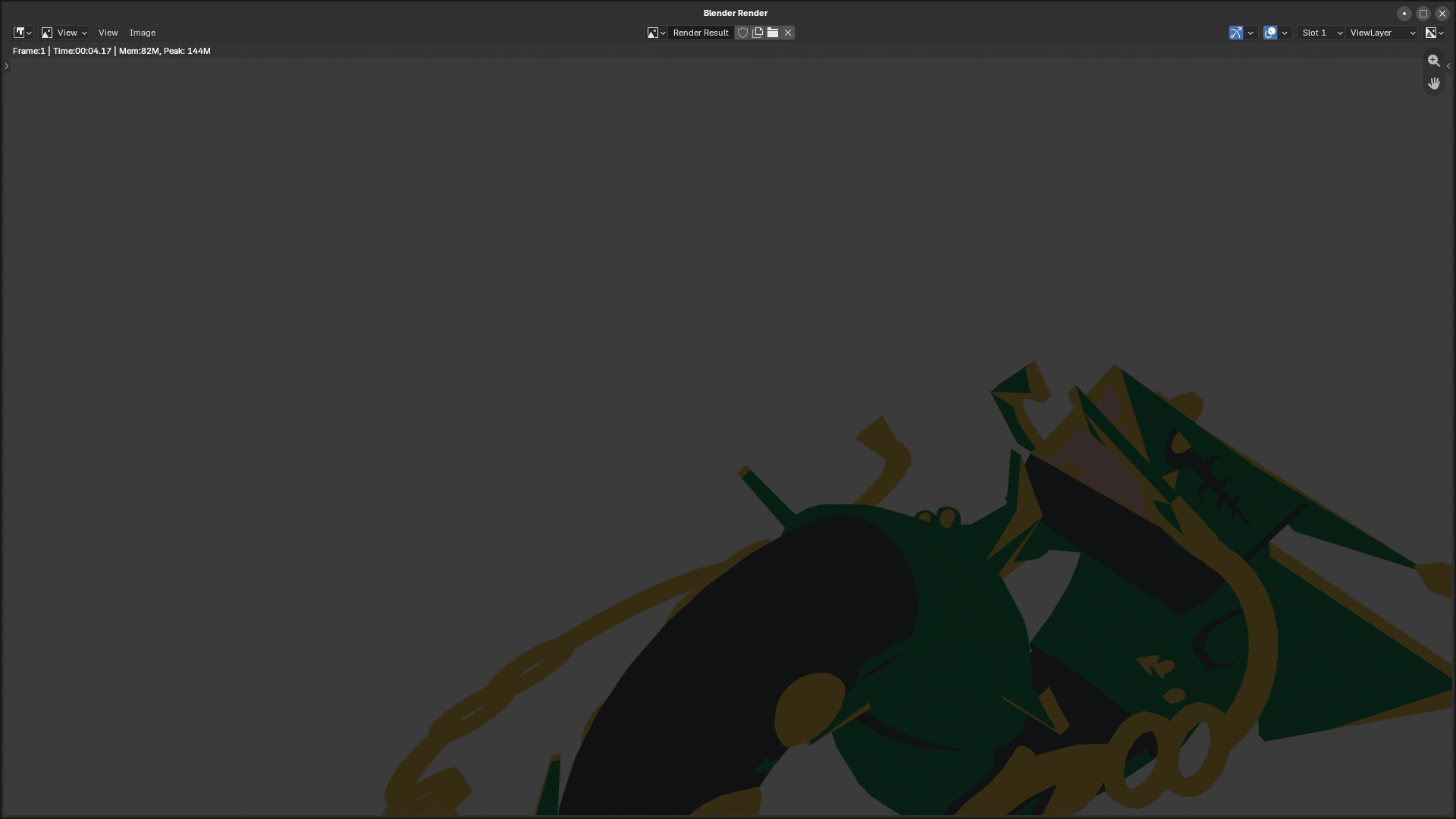Click the pan hand gizmo
The width and height of the screenshot is (1456, 819).
click(x=1434, y=83)
